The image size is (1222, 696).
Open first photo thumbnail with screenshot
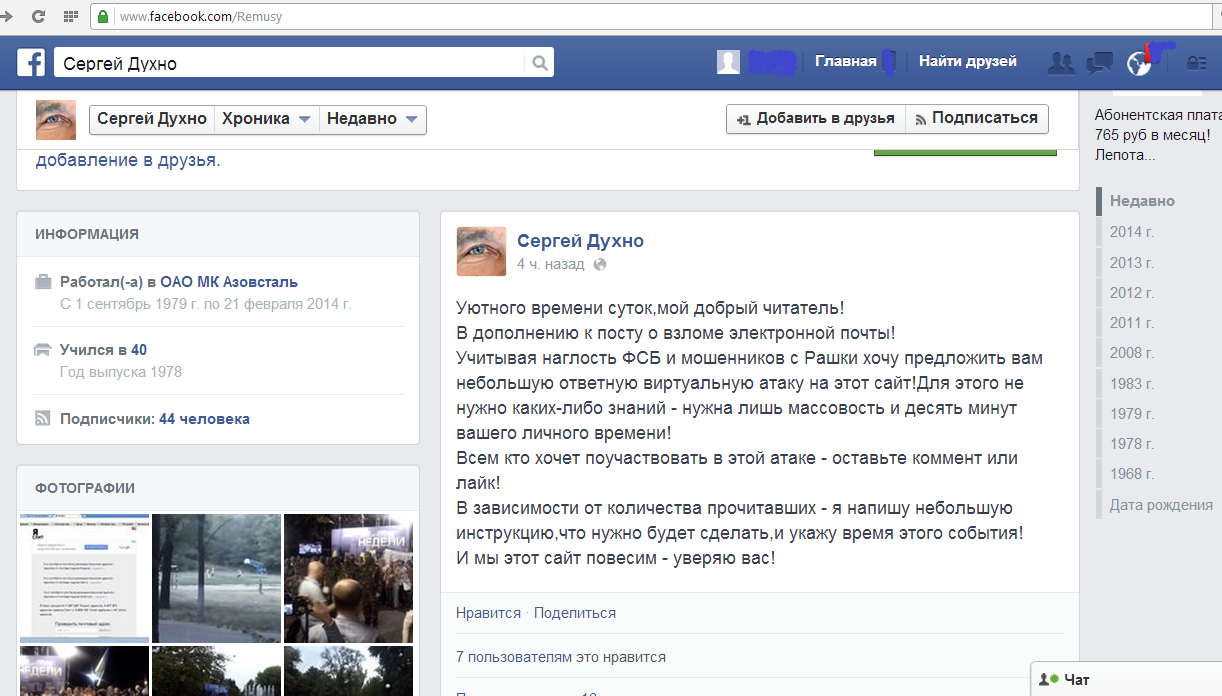coord(84,578)
